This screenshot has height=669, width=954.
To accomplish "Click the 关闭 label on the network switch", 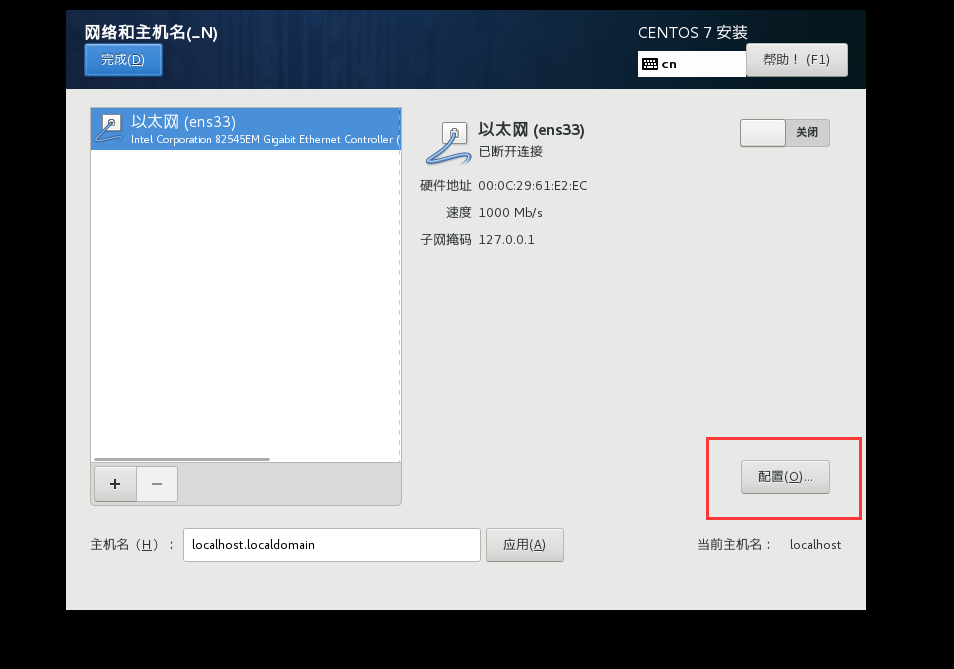I will pos(807,132).
